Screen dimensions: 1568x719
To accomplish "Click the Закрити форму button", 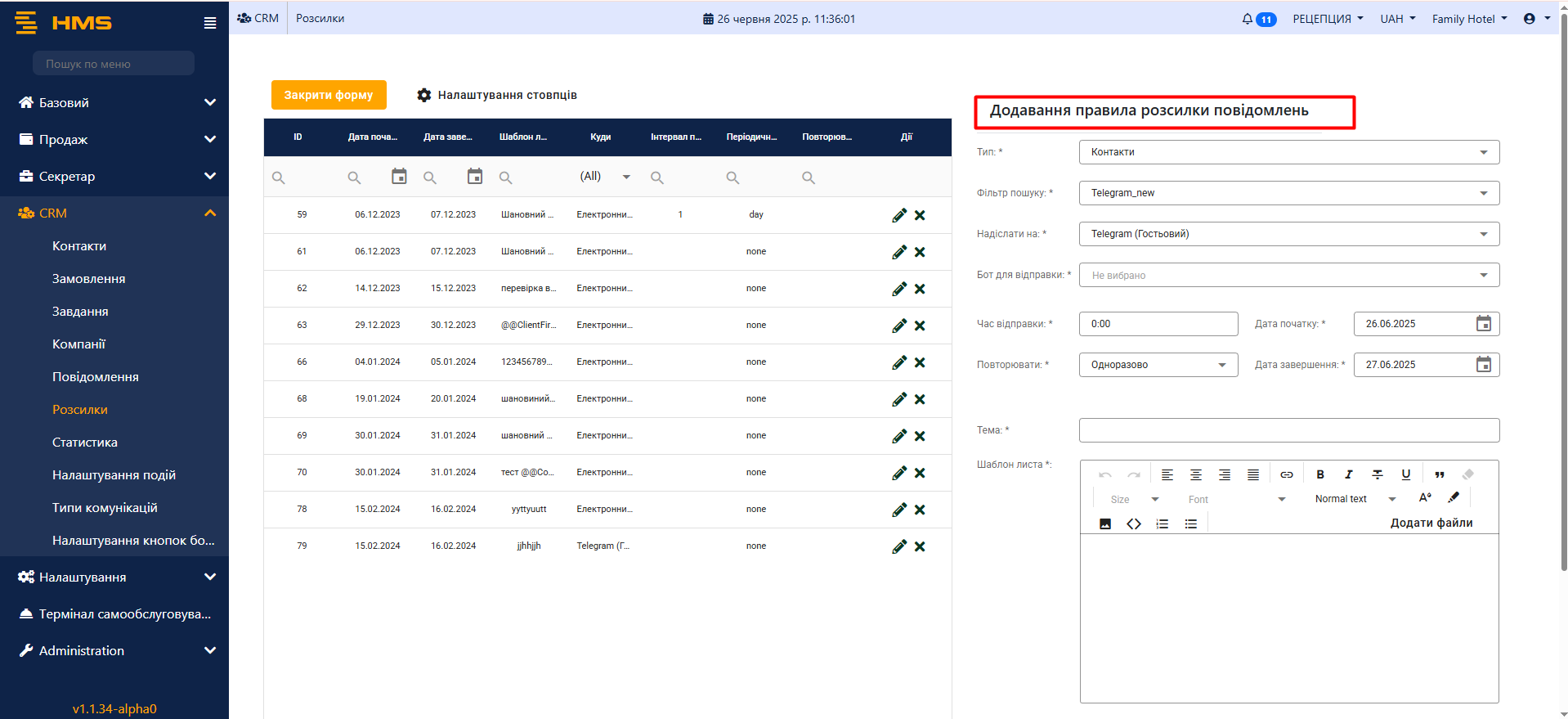I will click(x=329, y=95).
